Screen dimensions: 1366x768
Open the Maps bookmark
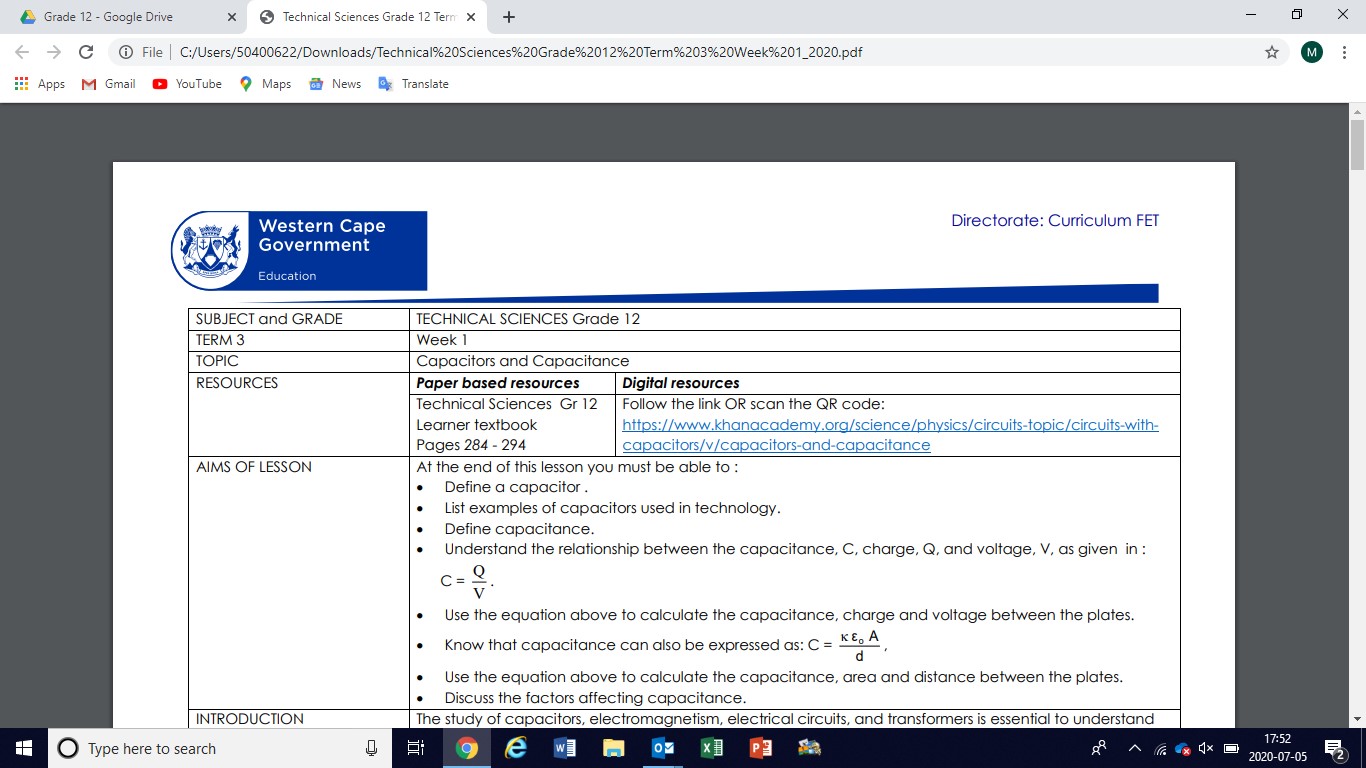coord(265,84)
